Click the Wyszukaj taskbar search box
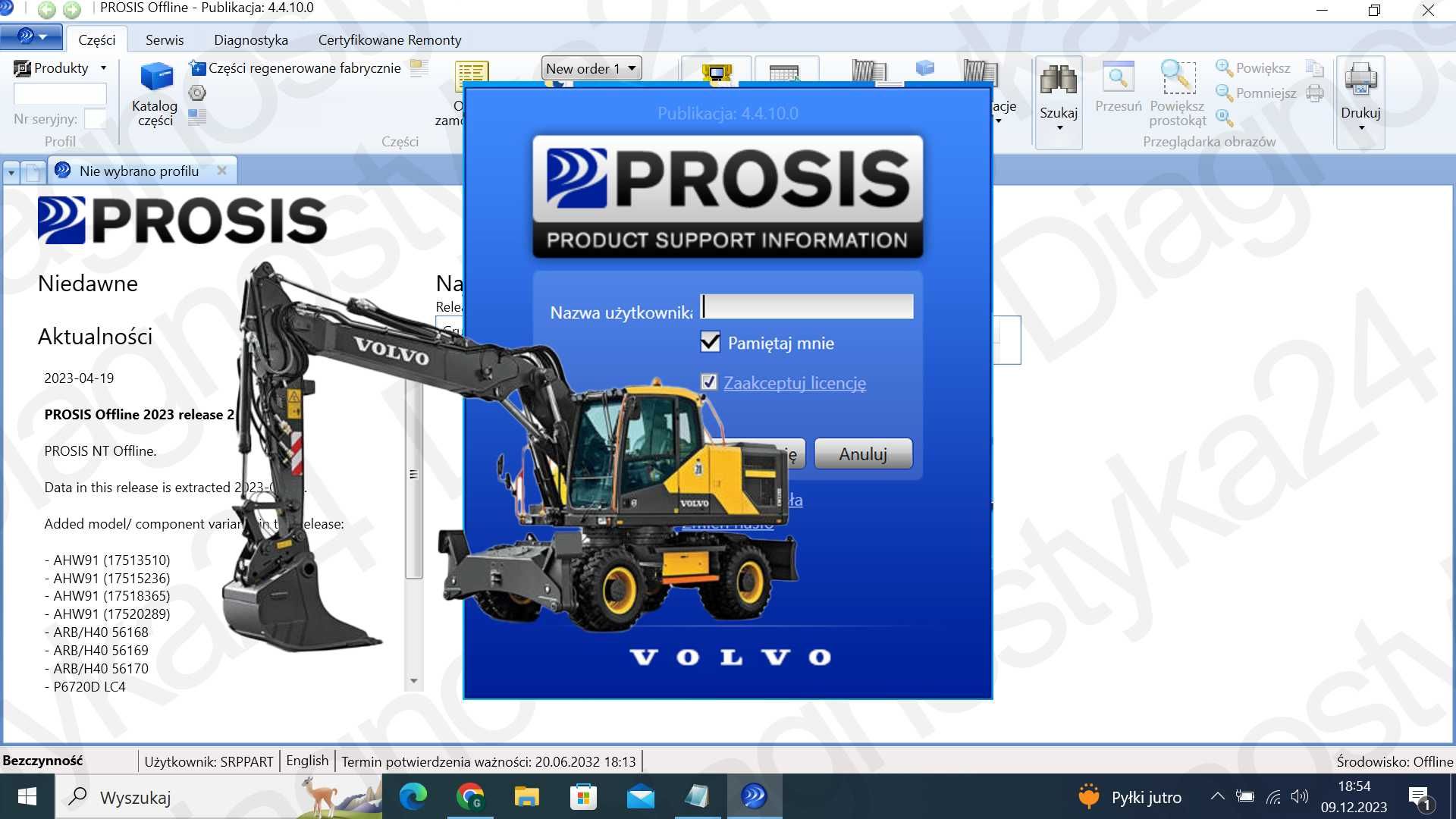Viewport: 1456px width, 819px height. point(220,797)
